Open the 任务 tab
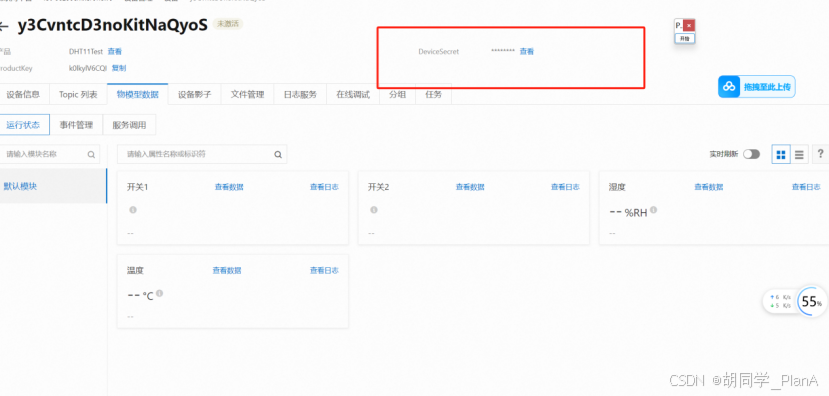The image size is (829, 396). point(434,95)
